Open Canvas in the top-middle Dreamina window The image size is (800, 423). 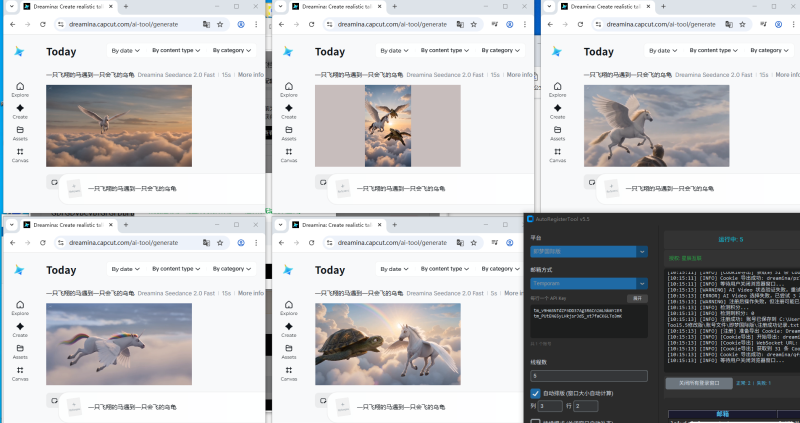click(289, 155)
